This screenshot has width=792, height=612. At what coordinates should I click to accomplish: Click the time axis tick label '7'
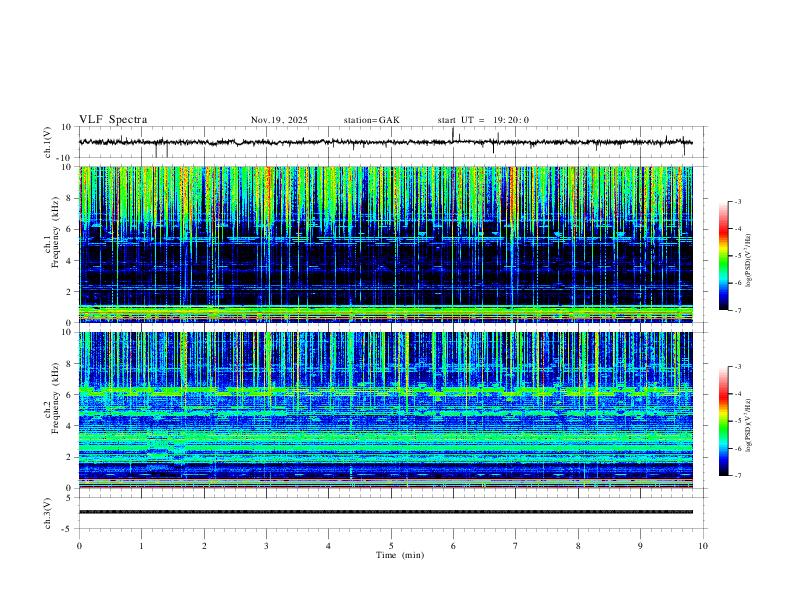pos(516,546)
